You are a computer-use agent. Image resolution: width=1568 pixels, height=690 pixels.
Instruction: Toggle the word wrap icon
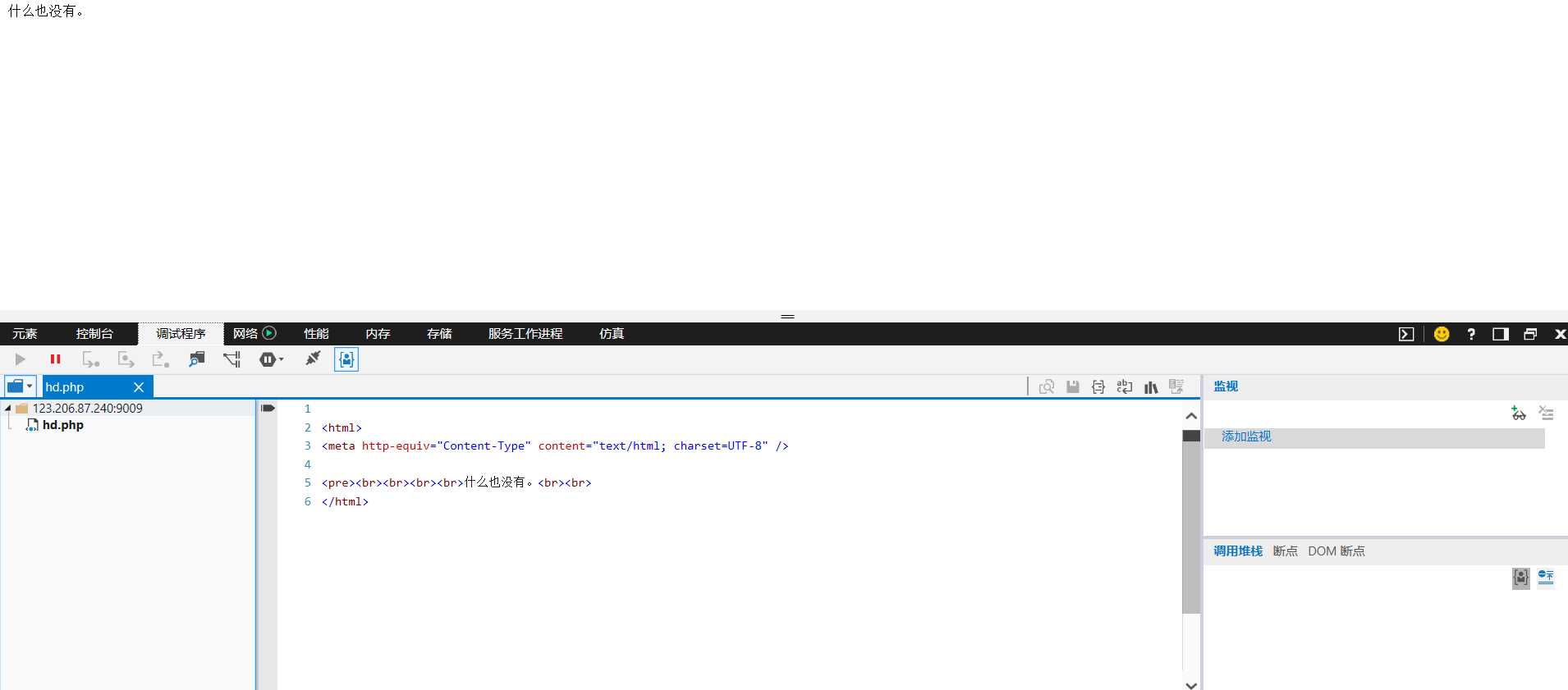[1125, 386]
